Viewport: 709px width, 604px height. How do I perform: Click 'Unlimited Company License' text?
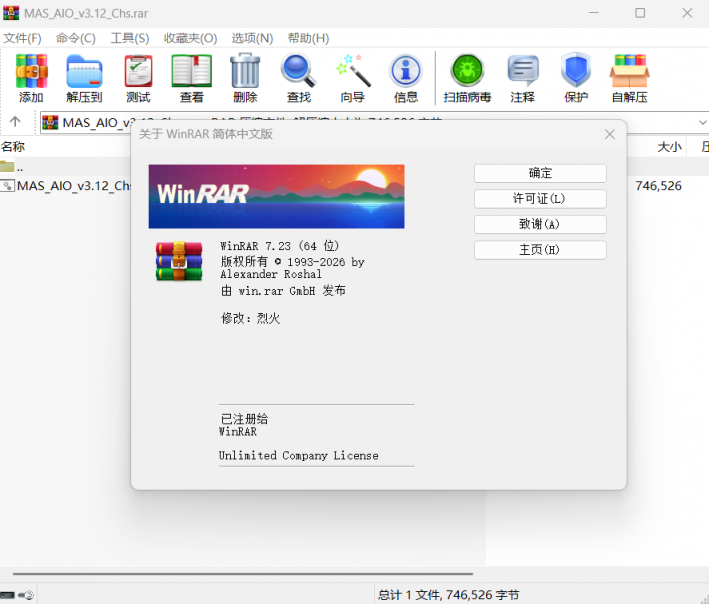point(298,455)
